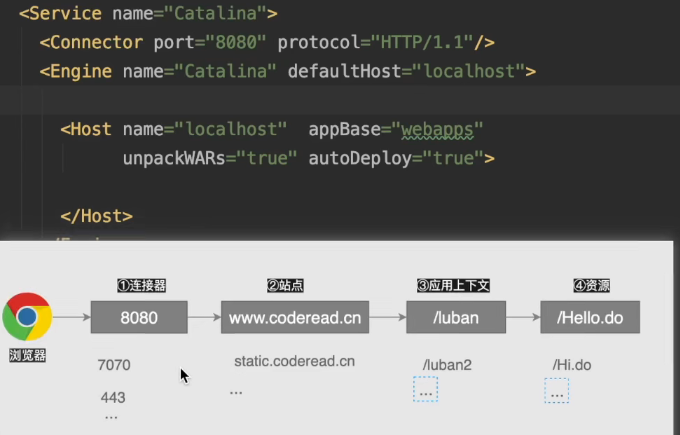Click the dashed ellipsis box under /Hi.do
Screen dimensions: 680x435
[x=557, y=391]
